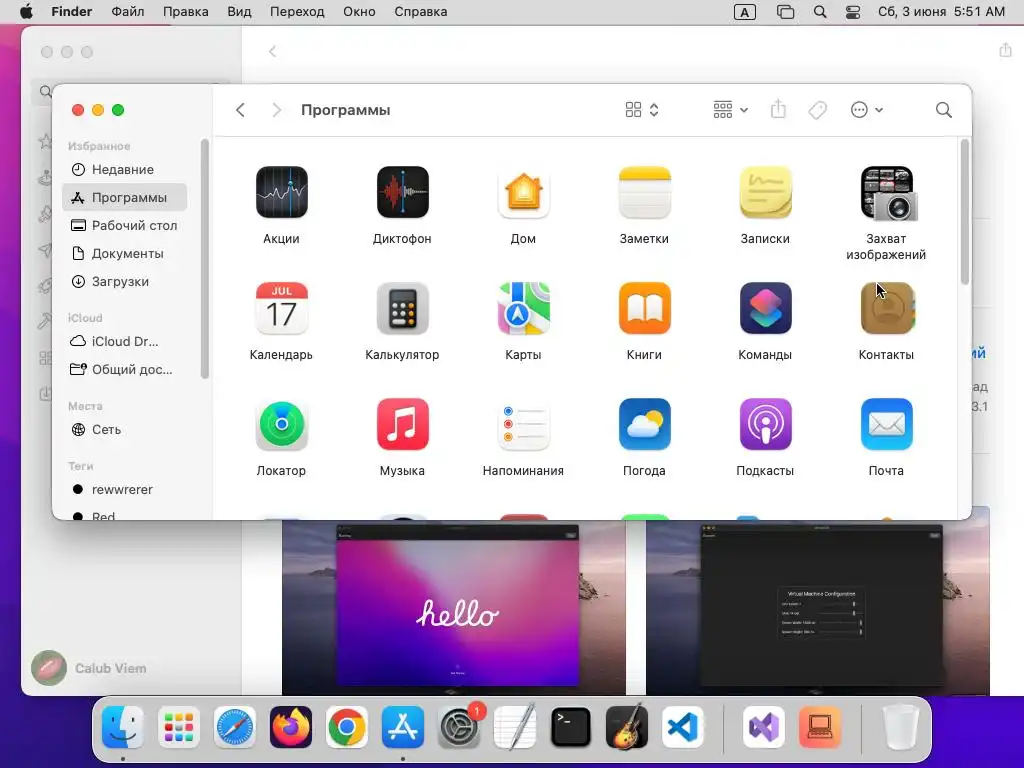Select Документы in the sidebar
Viewport: 1024px width, 768px height.
pos(125,253)
